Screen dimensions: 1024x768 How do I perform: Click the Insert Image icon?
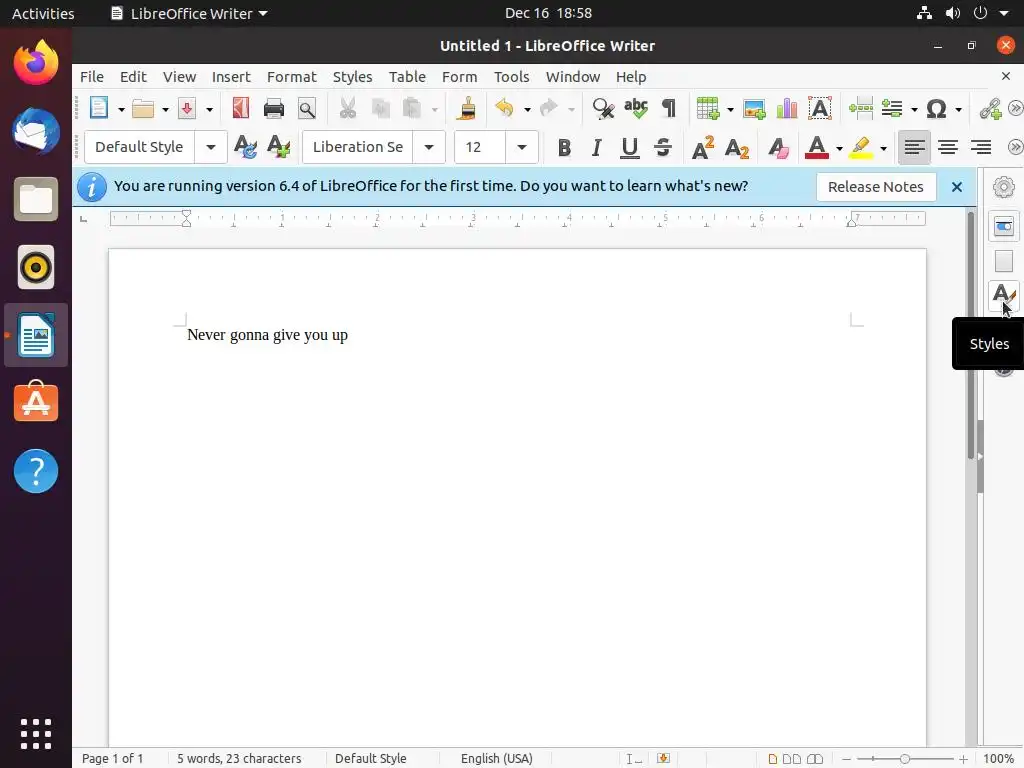click(x=754, y=108)
